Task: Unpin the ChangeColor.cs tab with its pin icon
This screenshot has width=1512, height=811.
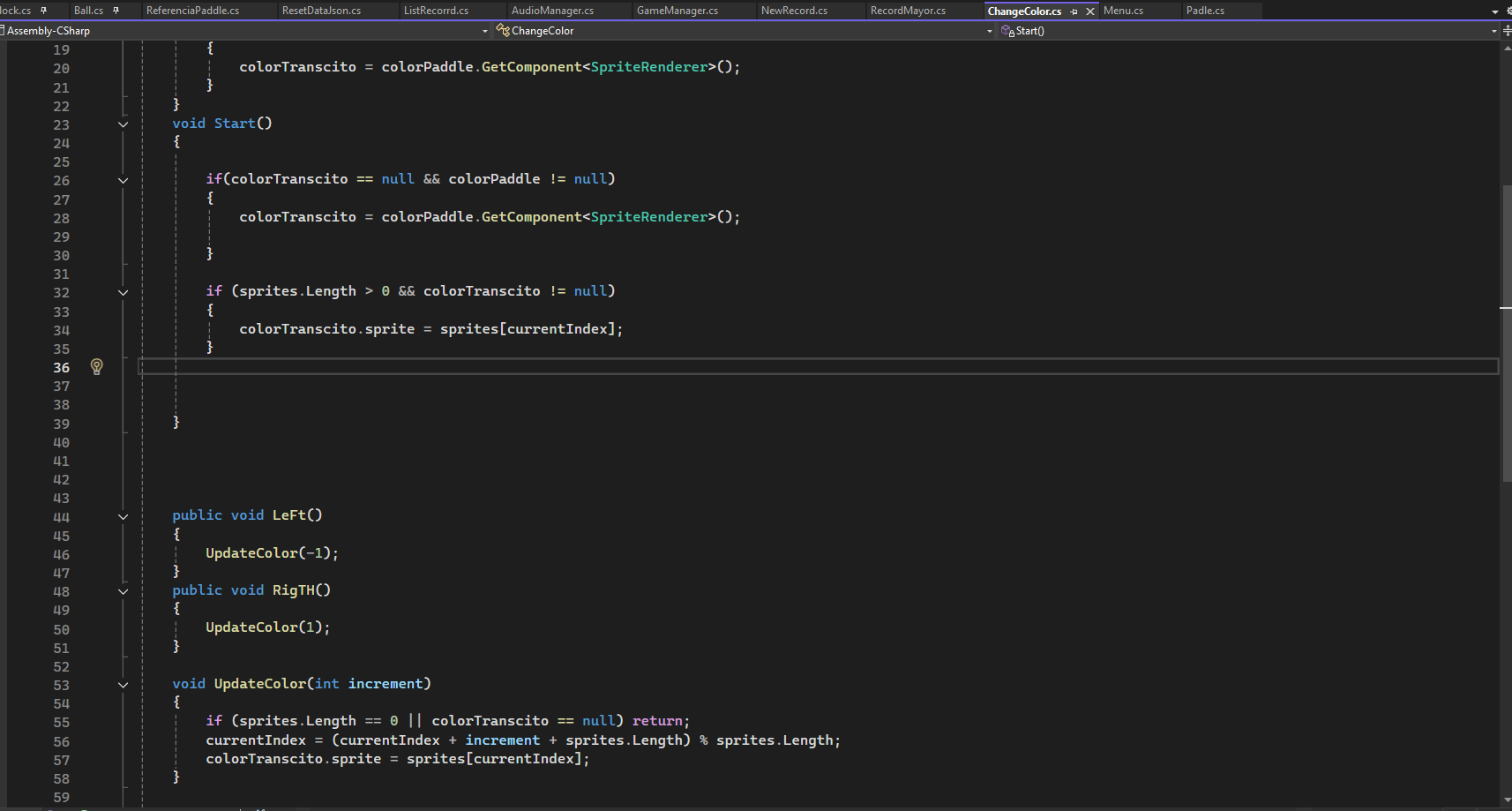Action: pyautogui.click(x=1074, y=11)
